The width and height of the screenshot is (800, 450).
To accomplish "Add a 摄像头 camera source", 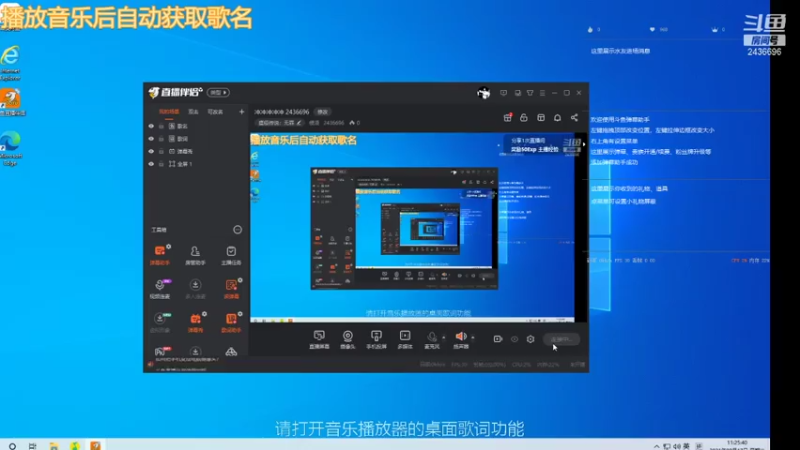I will pyautogui.click(x=347, y=339).
